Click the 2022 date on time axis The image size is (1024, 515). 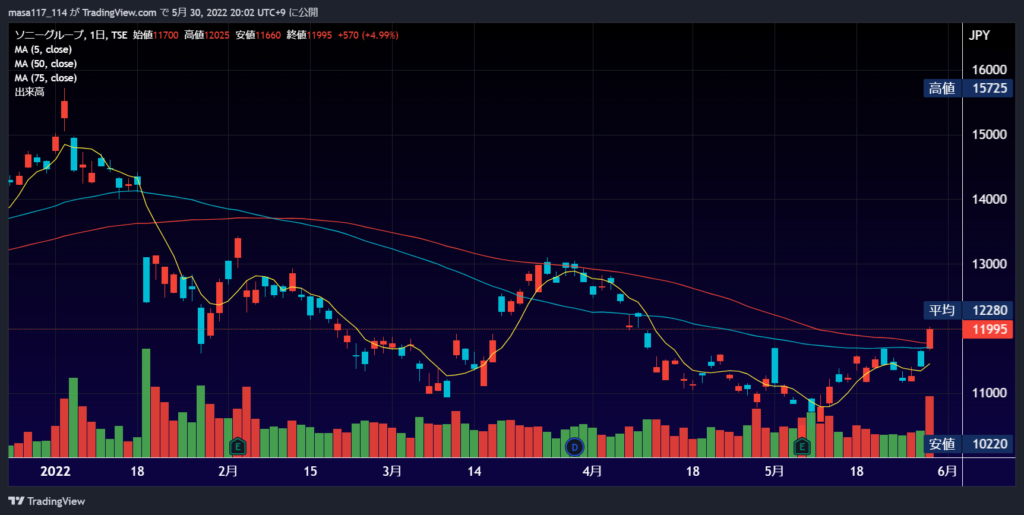[56, 471]
